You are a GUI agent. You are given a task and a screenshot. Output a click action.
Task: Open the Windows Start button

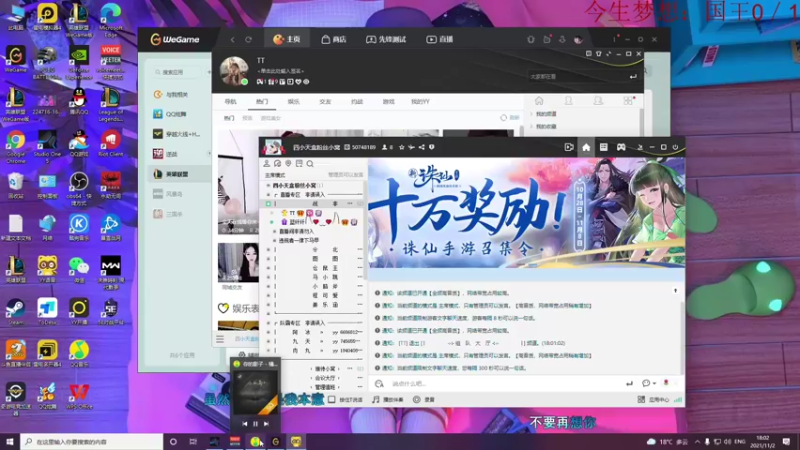pyautogui.click(x=10, y=441)
